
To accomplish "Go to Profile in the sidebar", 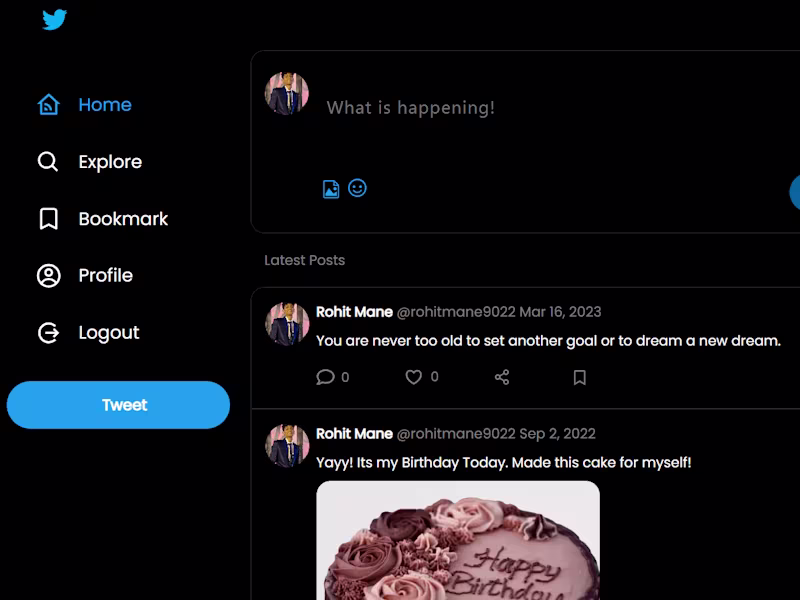I will click(x=105, y=276).
